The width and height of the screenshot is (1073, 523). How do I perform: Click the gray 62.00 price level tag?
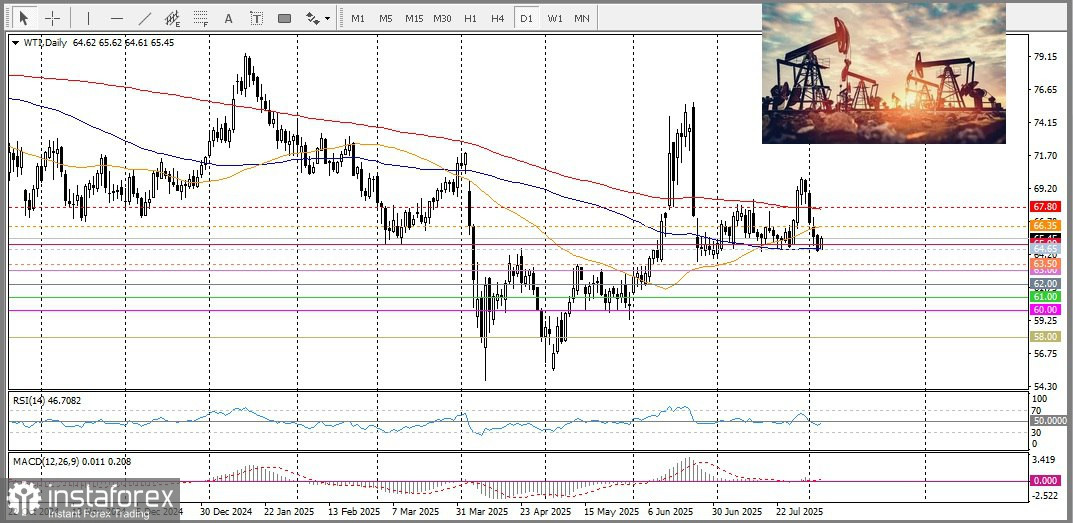(x=1046, y=283)
